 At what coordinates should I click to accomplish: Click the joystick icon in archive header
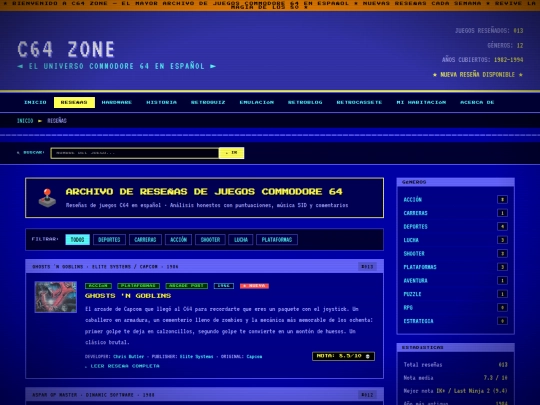tap(47, 198)
